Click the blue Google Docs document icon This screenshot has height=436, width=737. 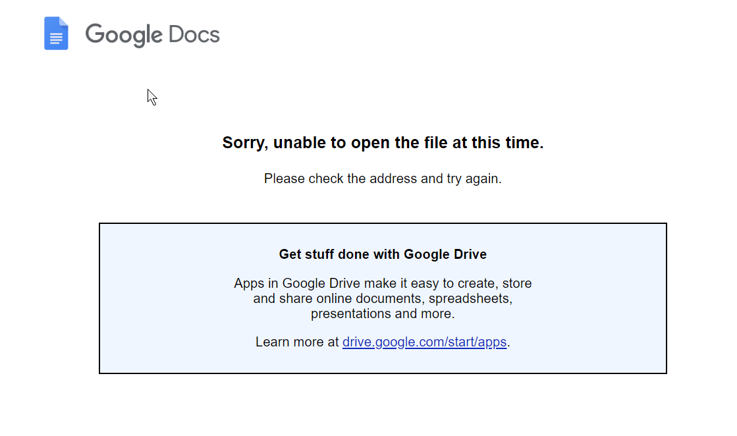56,34
